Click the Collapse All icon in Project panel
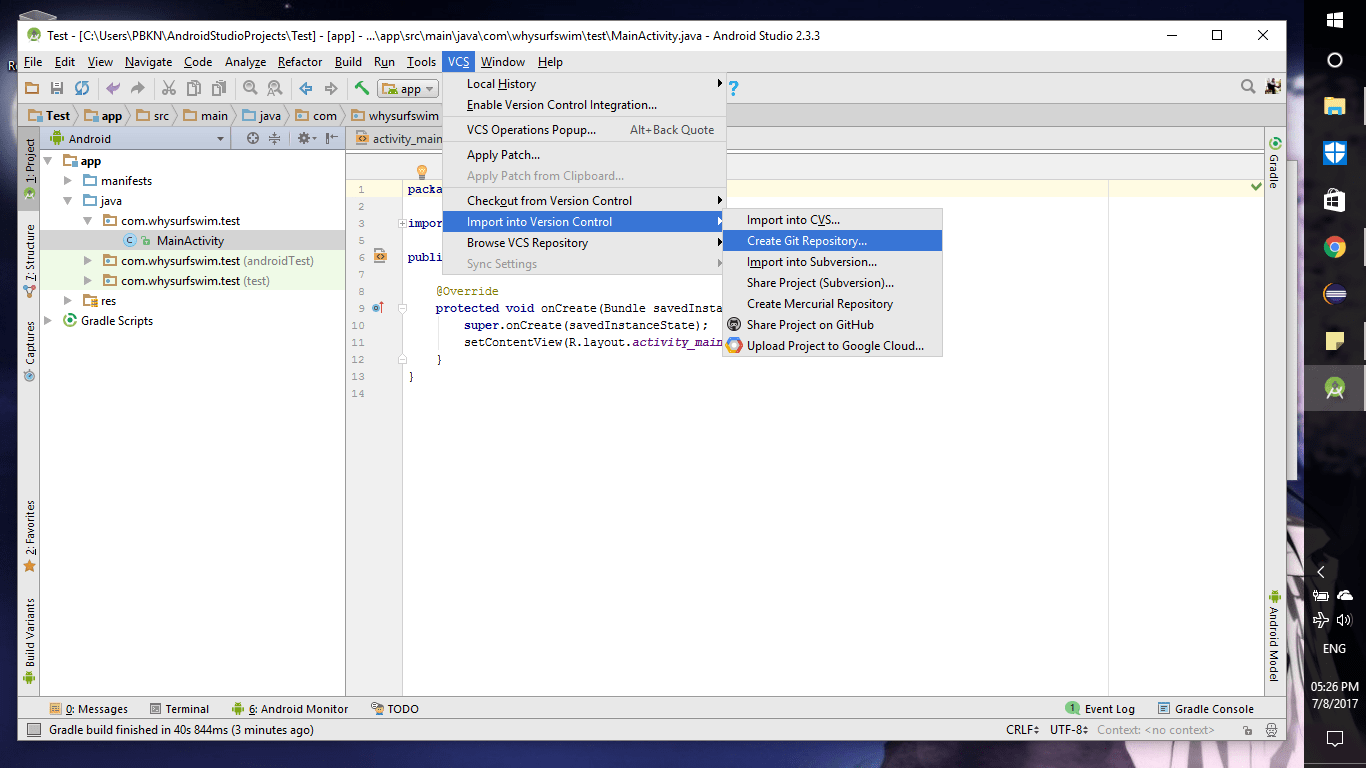This screenshot has width=1366, height=768. tap(276, 139)
